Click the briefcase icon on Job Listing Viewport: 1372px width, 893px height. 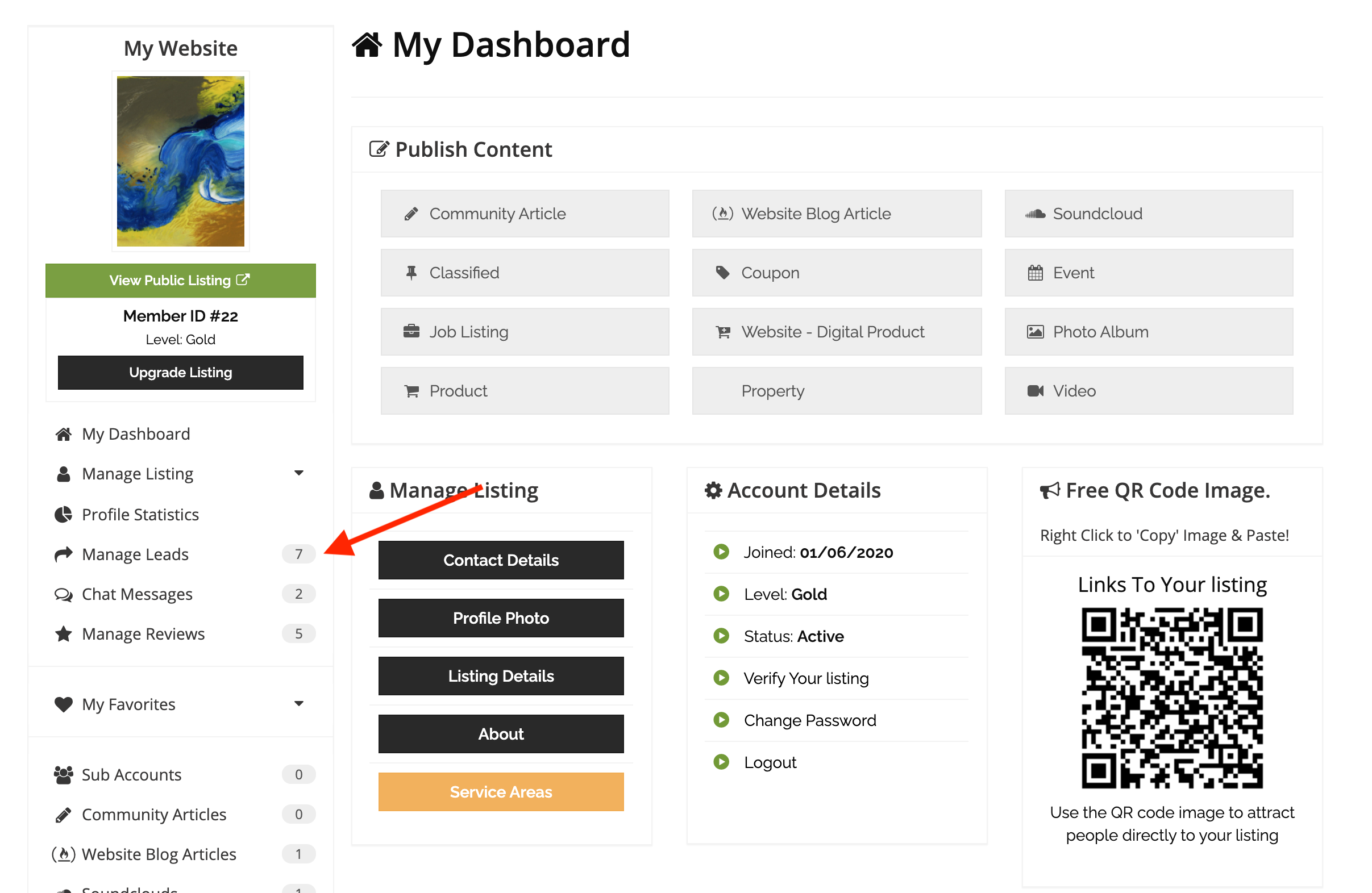click(x=411, y=332)
